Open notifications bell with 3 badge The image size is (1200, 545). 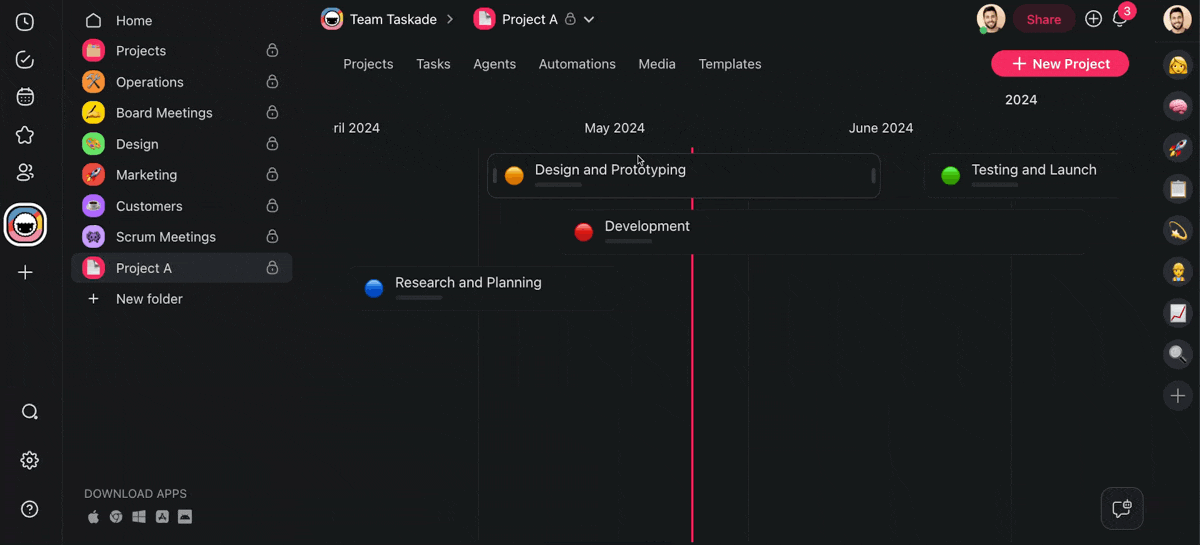[1120, 18]
